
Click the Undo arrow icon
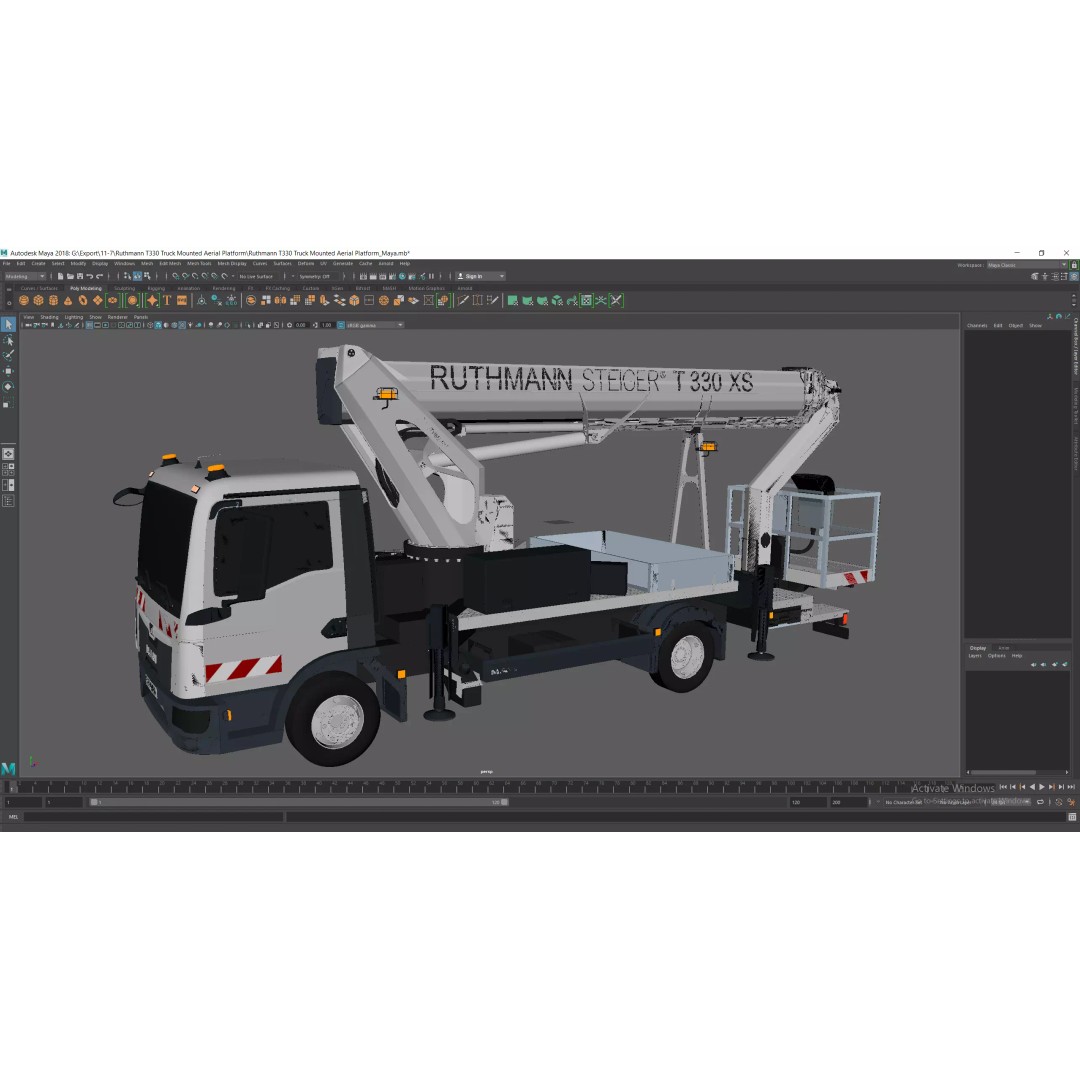coord(90,276)
